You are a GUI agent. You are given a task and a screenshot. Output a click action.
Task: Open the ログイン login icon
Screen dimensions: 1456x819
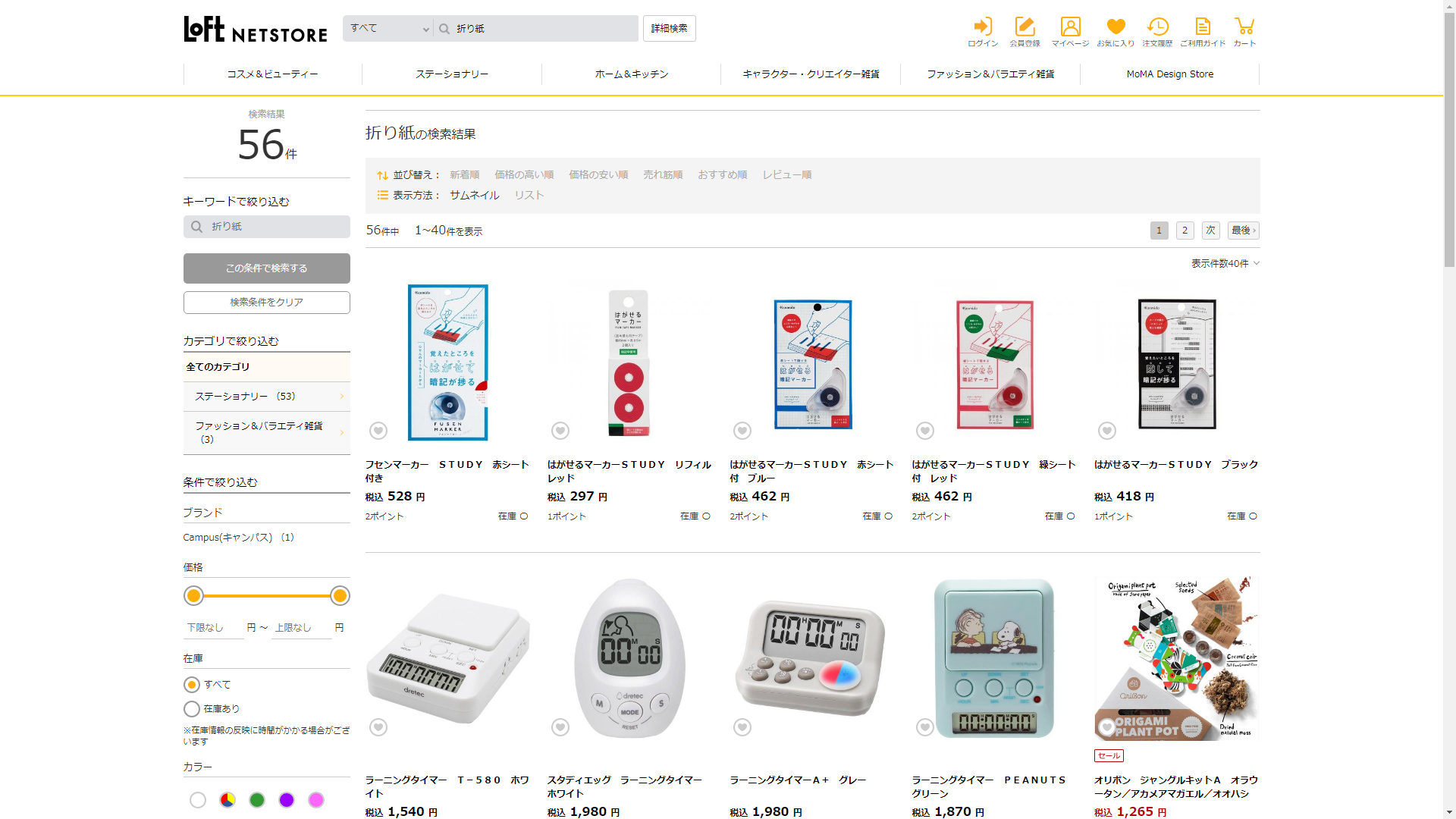tap(983, 32)
